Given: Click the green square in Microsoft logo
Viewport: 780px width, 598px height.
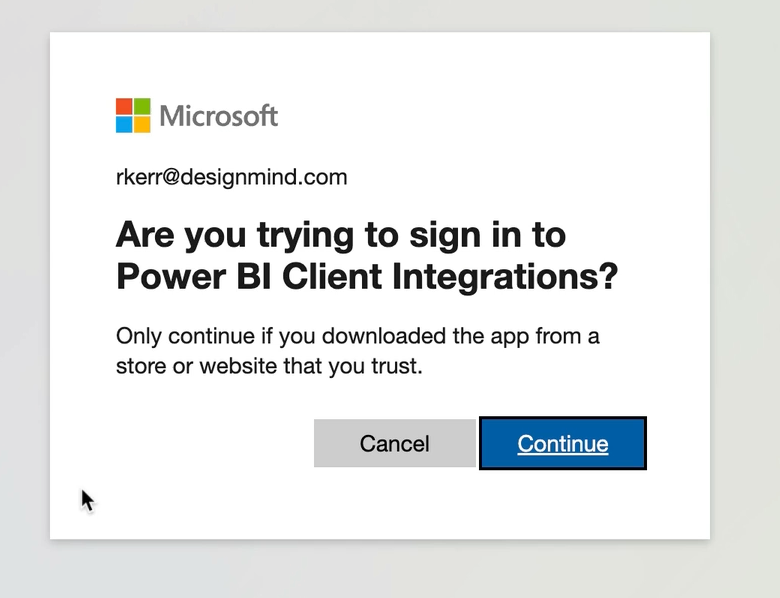Looking at the screenshot, I should click(142, 107).
